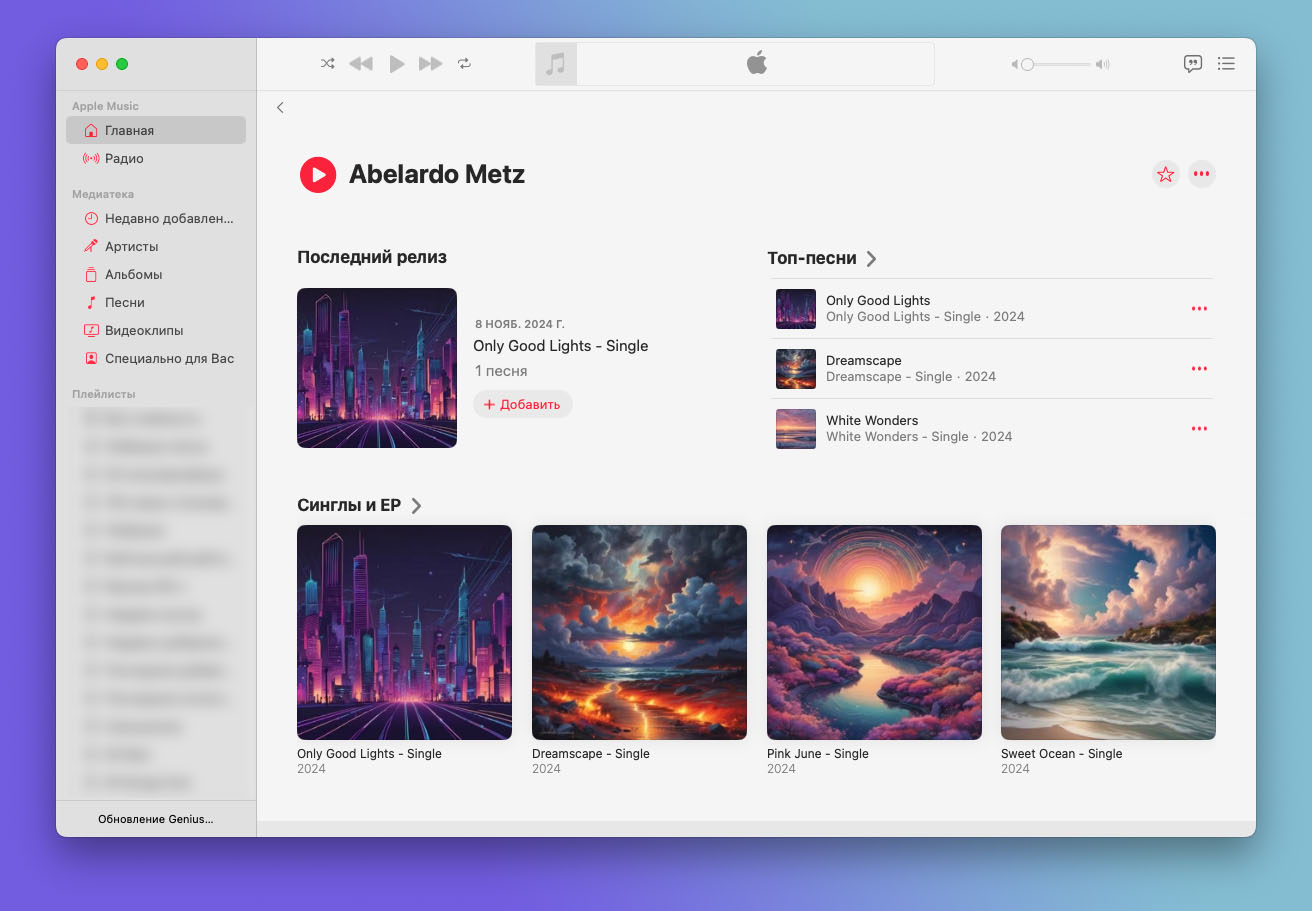
Task: Open Артисты in the sidebar
Action: (156, 246)
